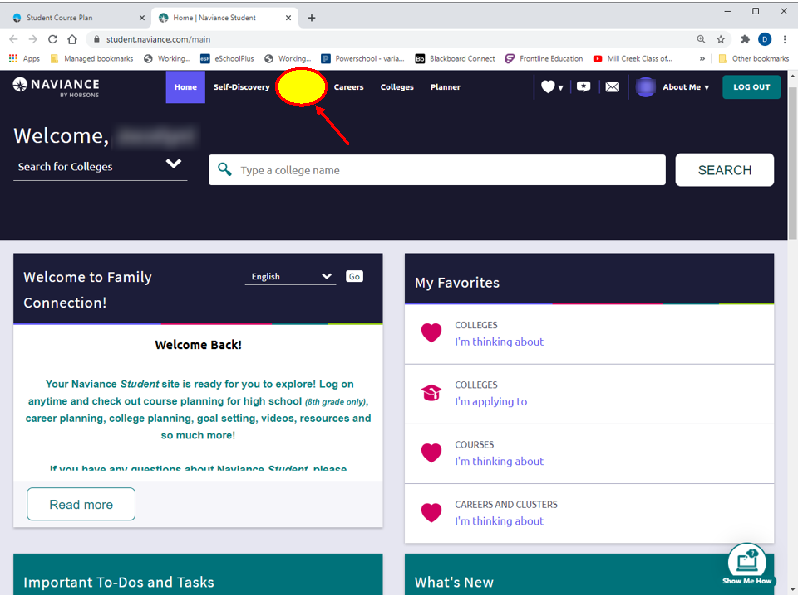The image size is (800, 600).
Task: Open Courses I'm thinking about link
Action: click(499, 461)
